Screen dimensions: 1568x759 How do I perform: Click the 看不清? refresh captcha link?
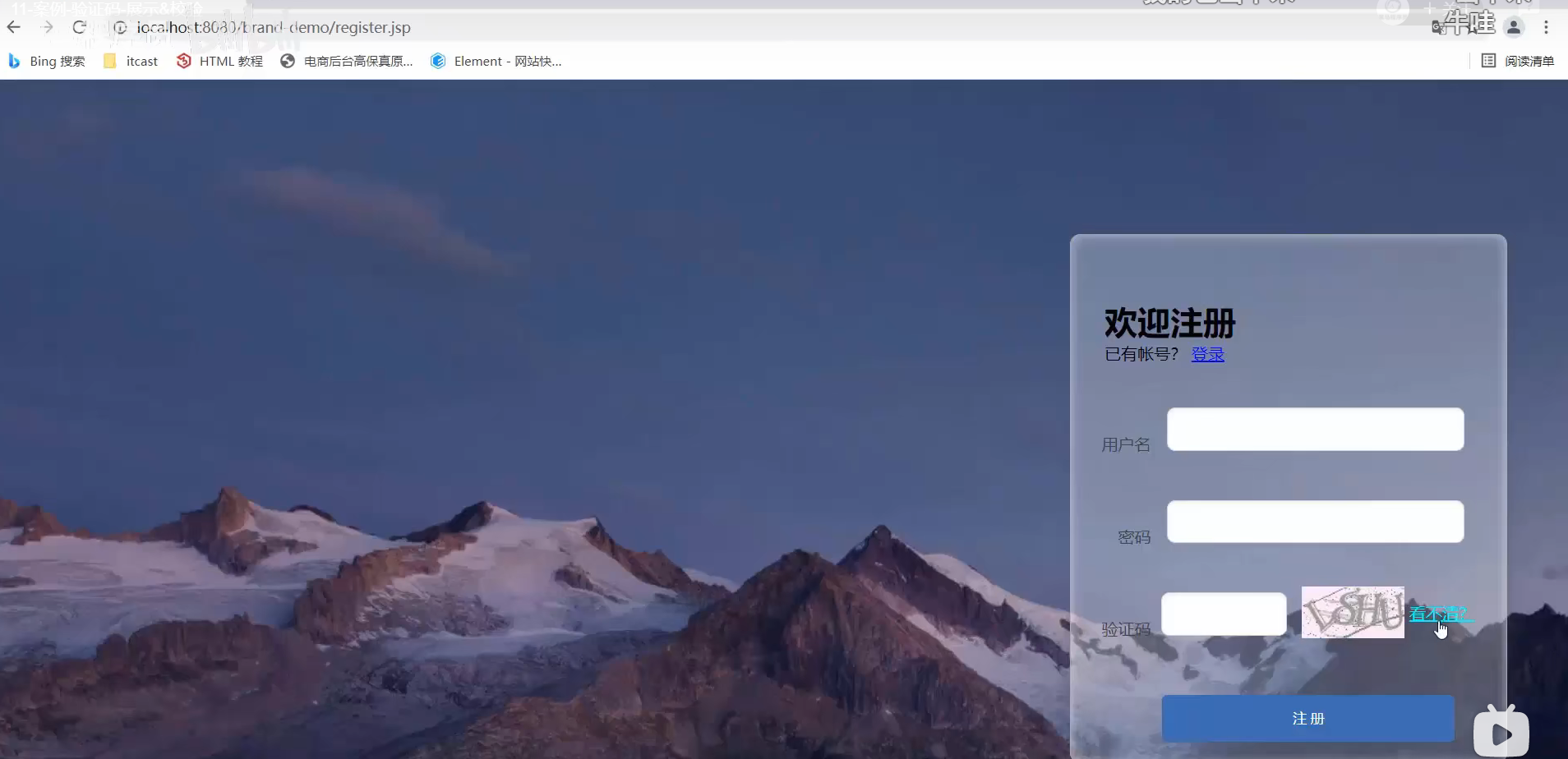pos(1440,614)
